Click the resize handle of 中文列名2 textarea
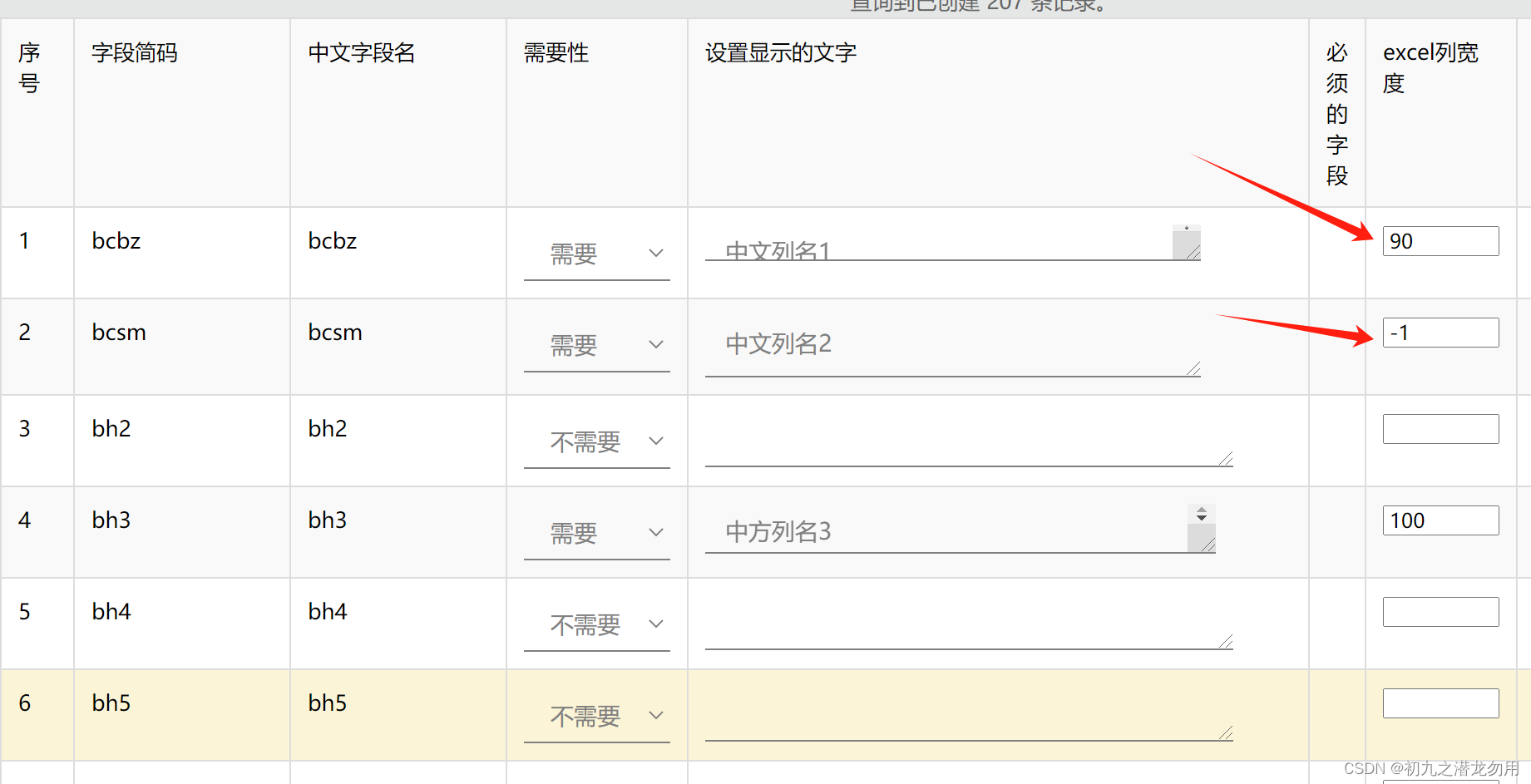This screenshot has height=784, width=1531. 1193,369
